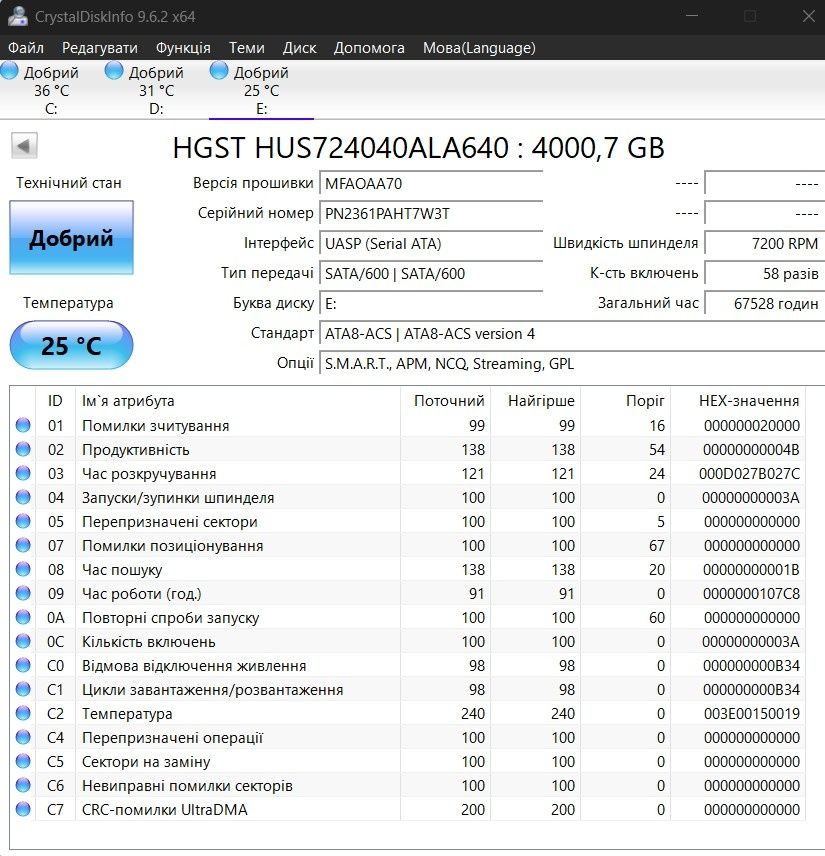Click status icon for 0A Повторні спроби запуску
The height and width of the screenshot is (856, 825).
point(23,617)
